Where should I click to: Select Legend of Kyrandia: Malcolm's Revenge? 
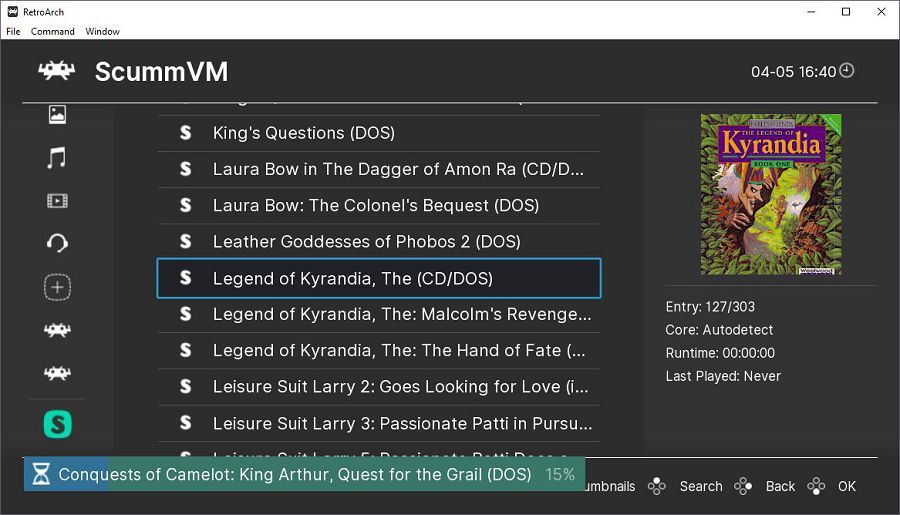click(x=379, y=315)
